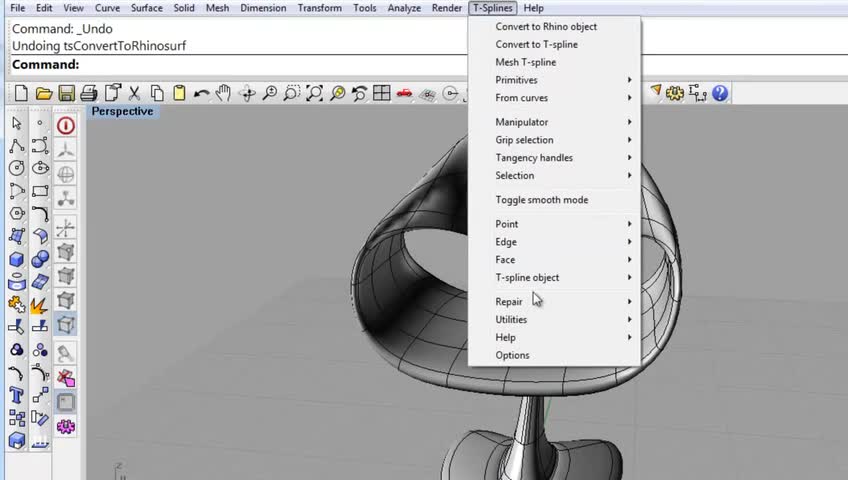Viewport: 848px width, 480px height.
Task: Click the Print icon
Action: pyautogui.click(x=89, y=93)
